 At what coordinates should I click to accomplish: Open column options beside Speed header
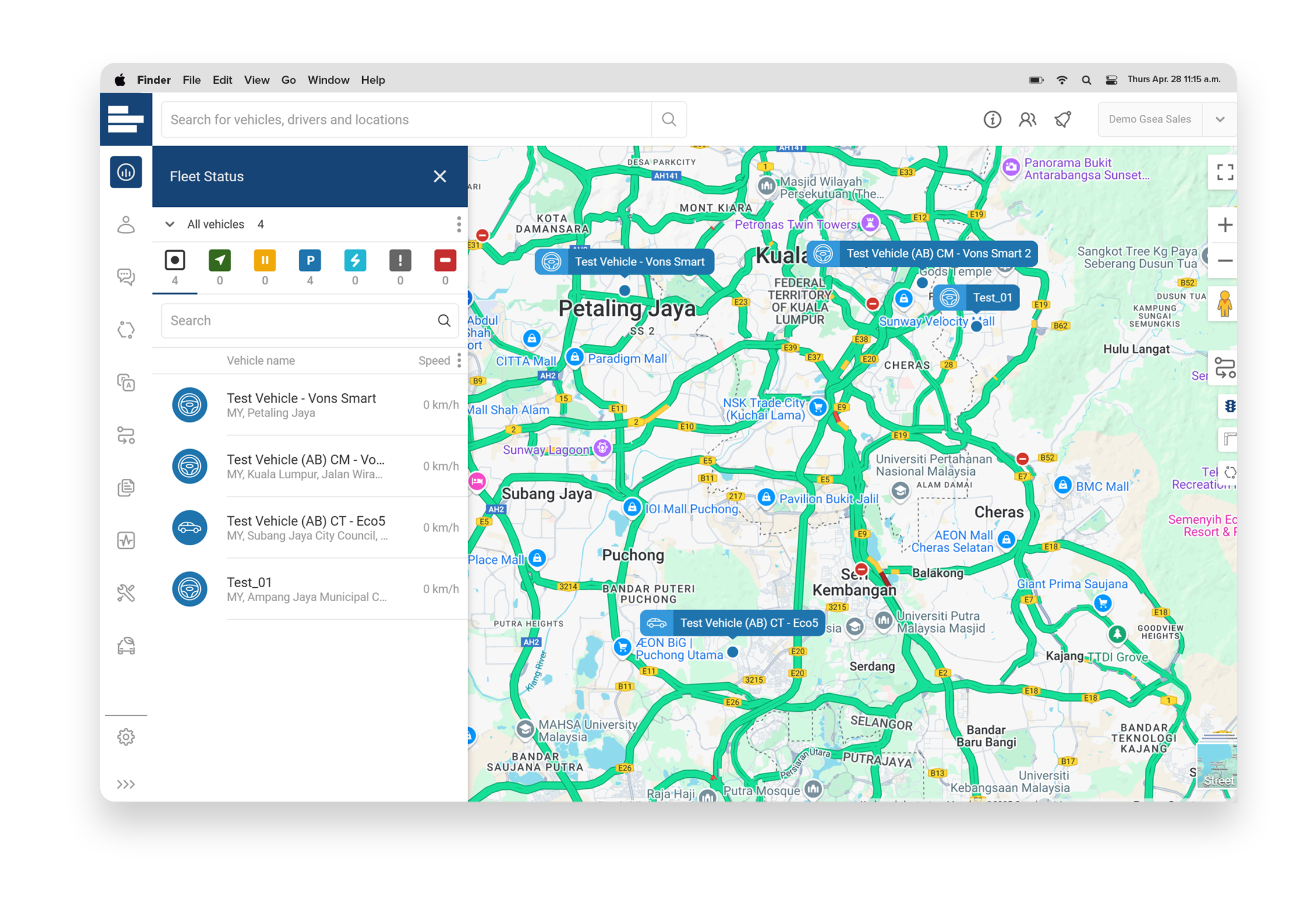(x=459, y=361)
